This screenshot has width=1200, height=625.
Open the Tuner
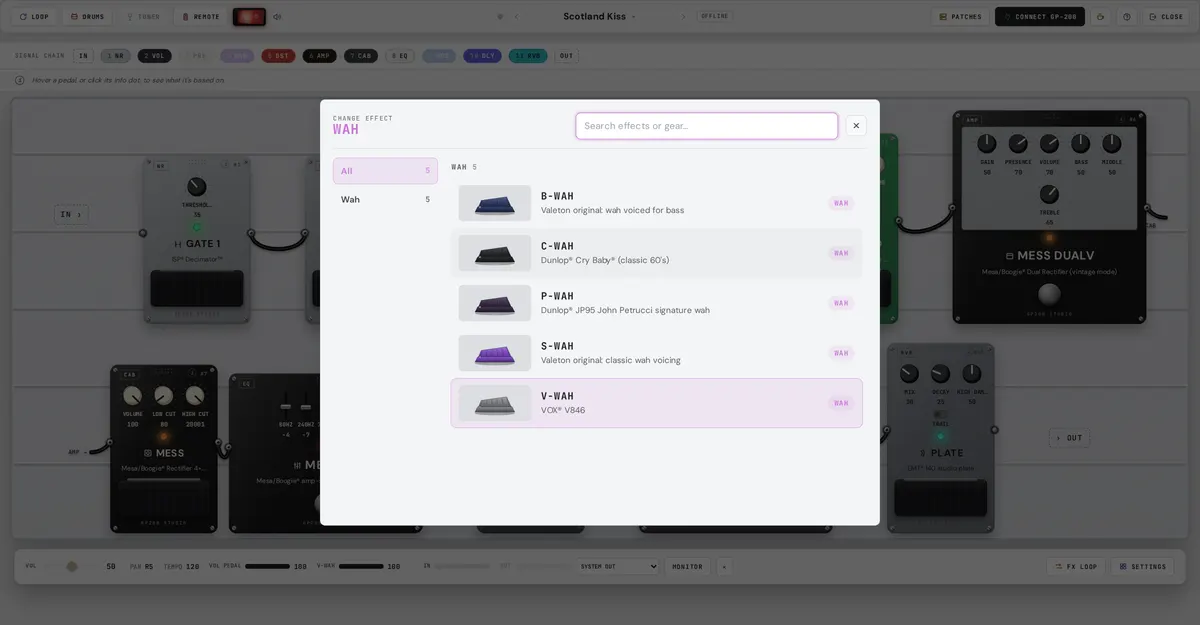142,17
